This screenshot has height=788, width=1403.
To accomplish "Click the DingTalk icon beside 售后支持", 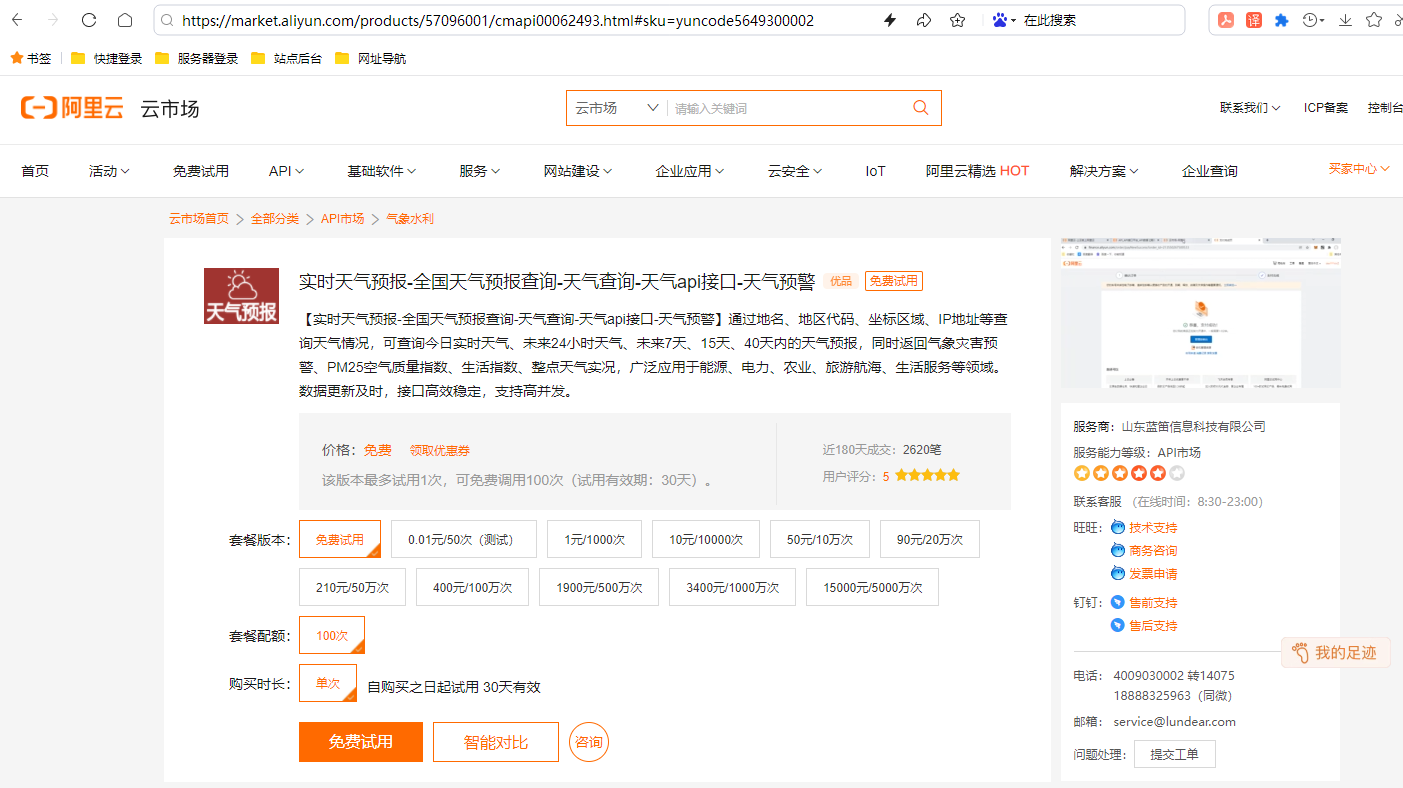I will click(1117, 625).
